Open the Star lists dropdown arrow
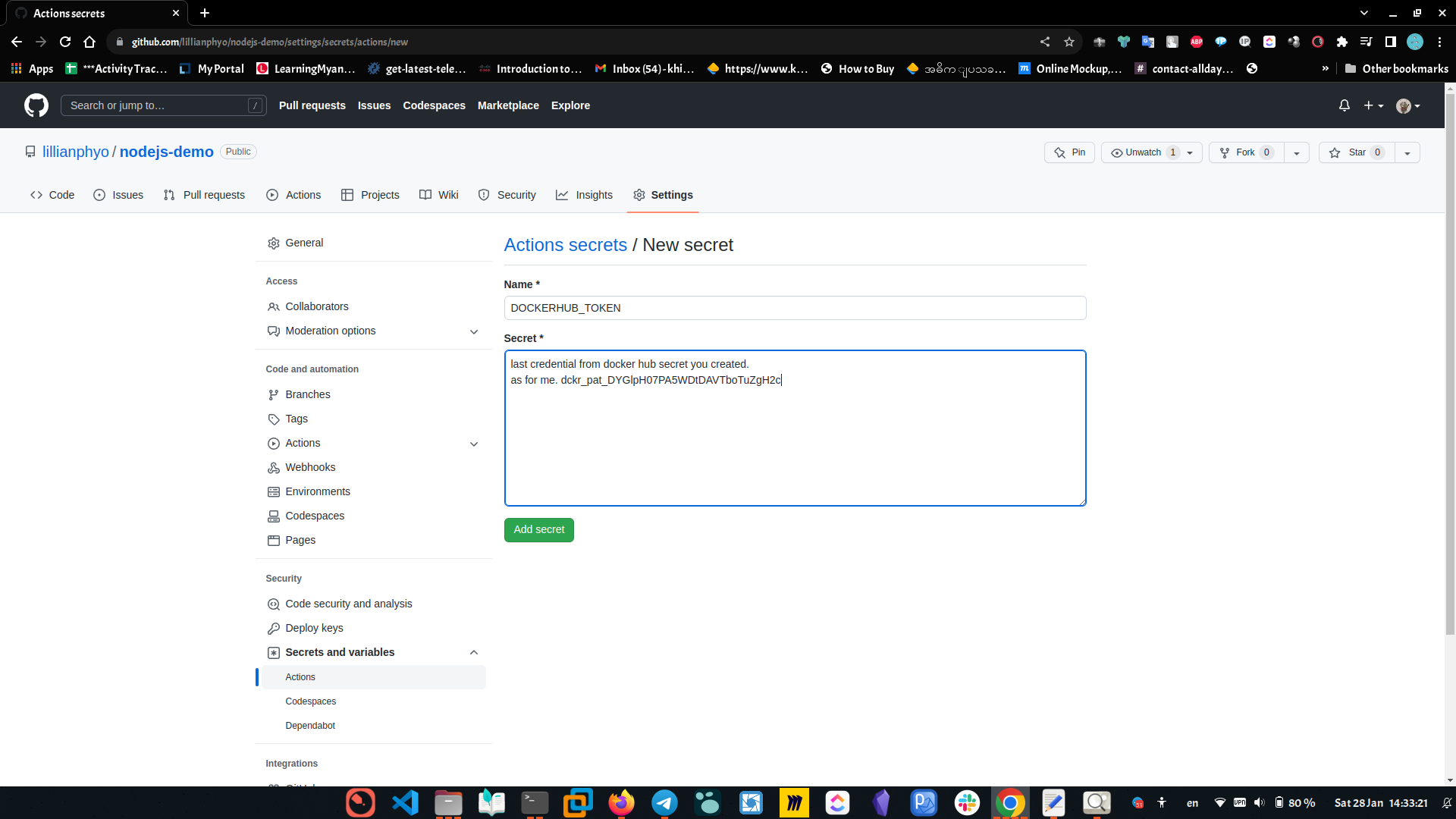This screenshot has height=819, width=1456. [x=1407, y=152]
